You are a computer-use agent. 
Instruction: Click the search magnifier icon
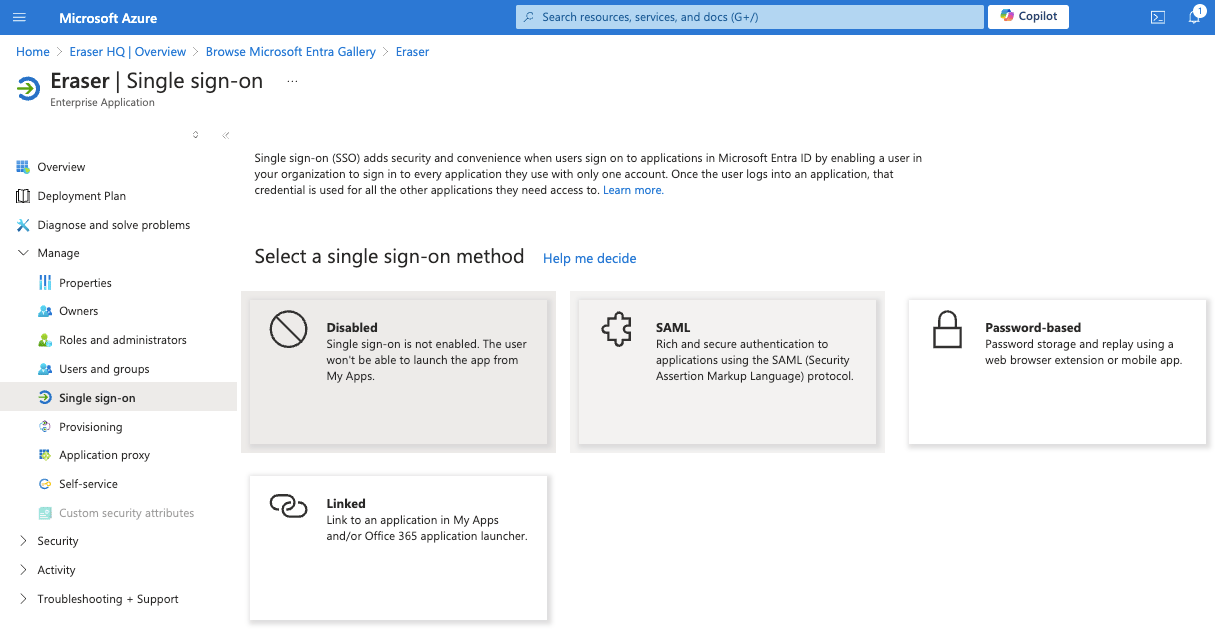[529, 17]
